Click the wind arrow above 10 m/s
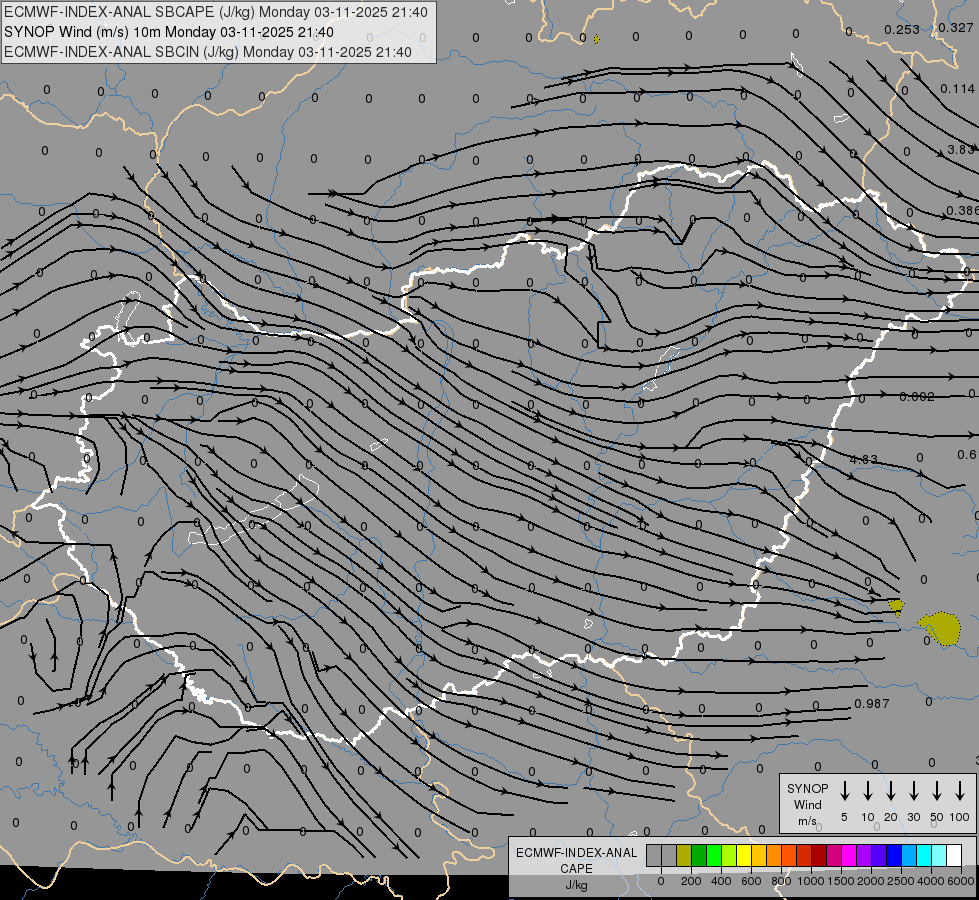Image resolution: width=979 pixels, height=900 pixels. tap(868, 790)
